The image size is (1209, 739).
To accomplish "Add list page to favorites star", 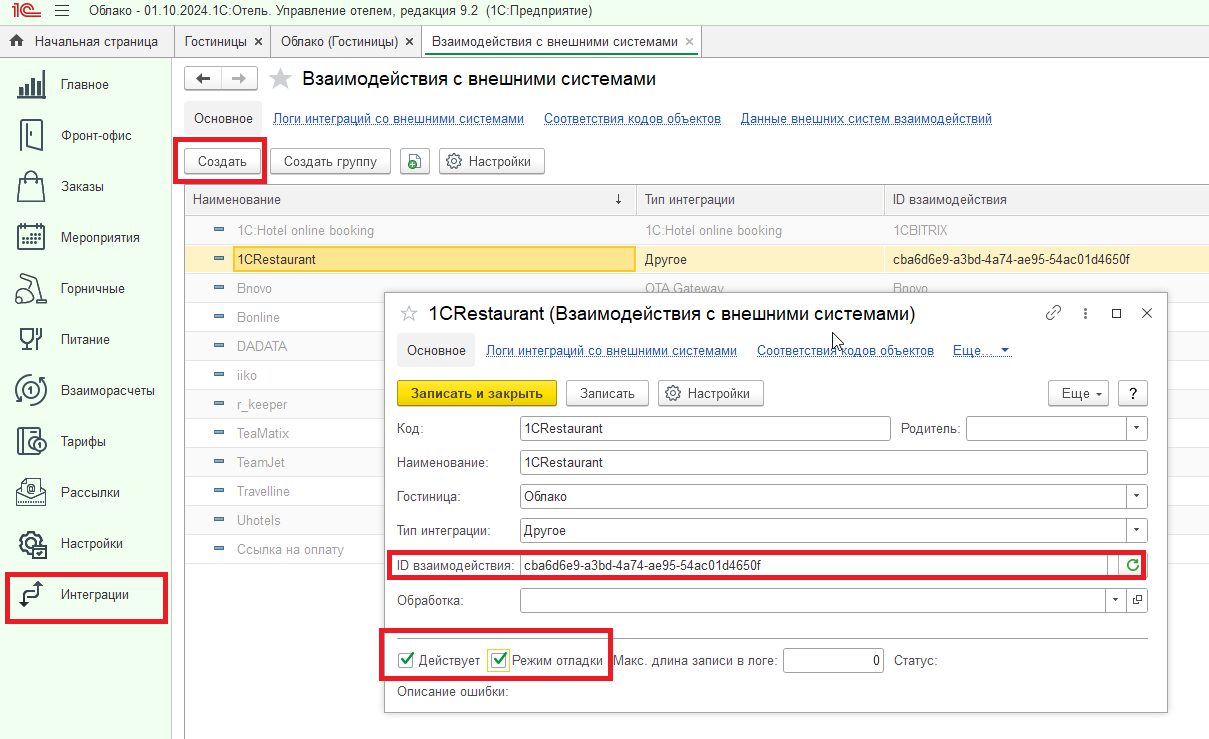I will [x=281, y=79].
